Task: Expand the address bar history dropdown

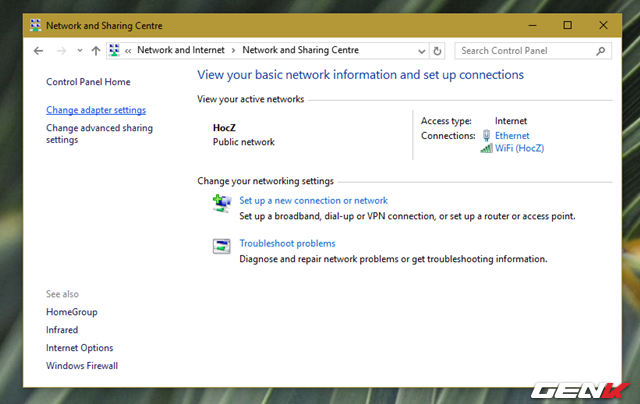Action: tap(421, 51)
